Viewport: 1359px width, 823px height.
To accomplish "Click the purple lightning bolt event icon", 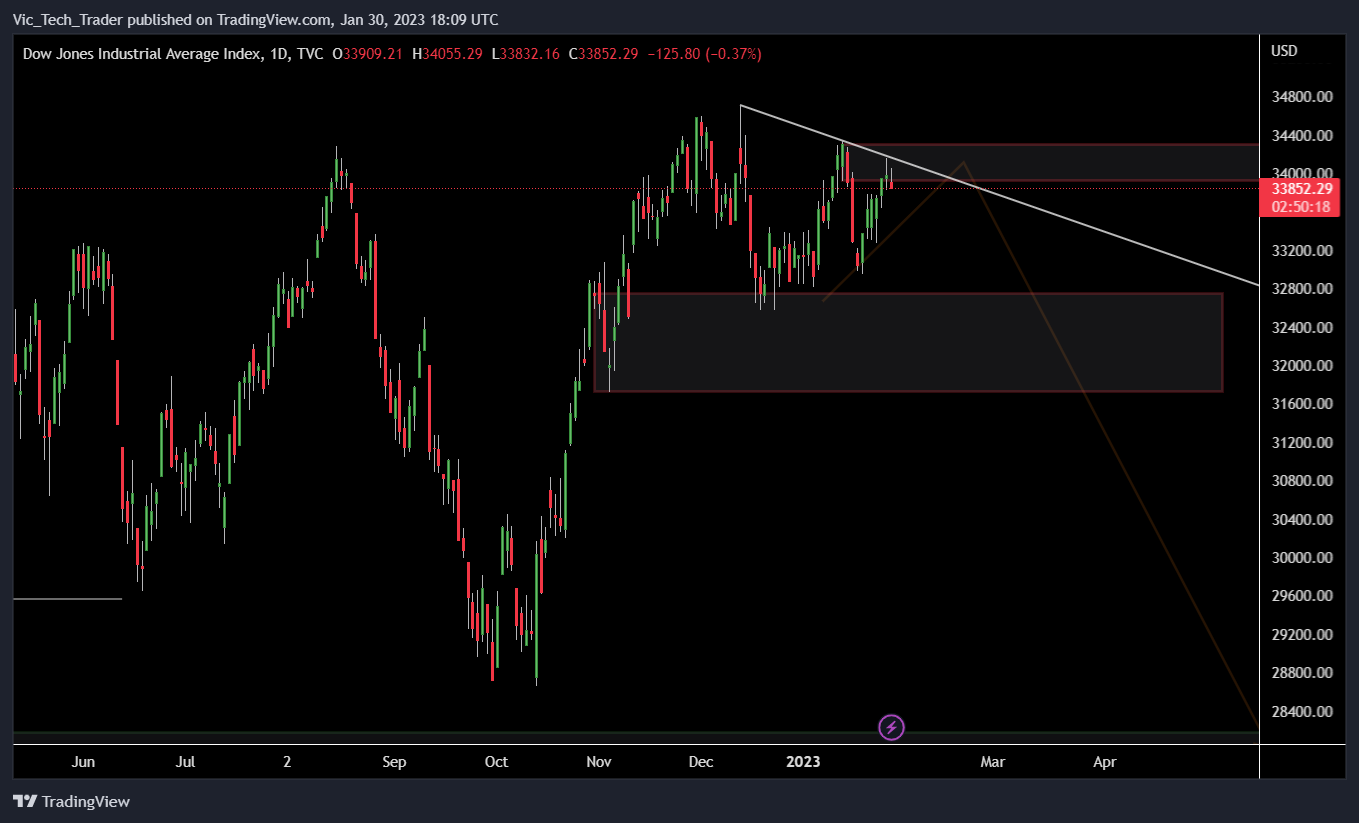I will click(891, 727).
